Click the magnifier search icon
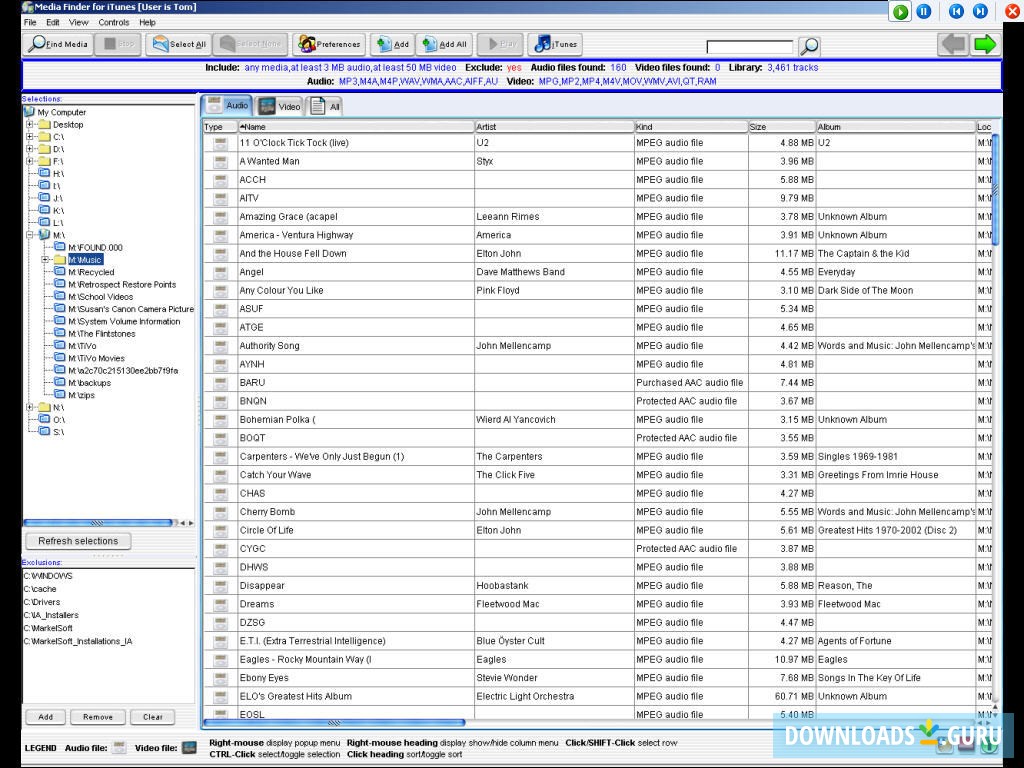Viewport: 1024px width, 768px height. (809, 46)
